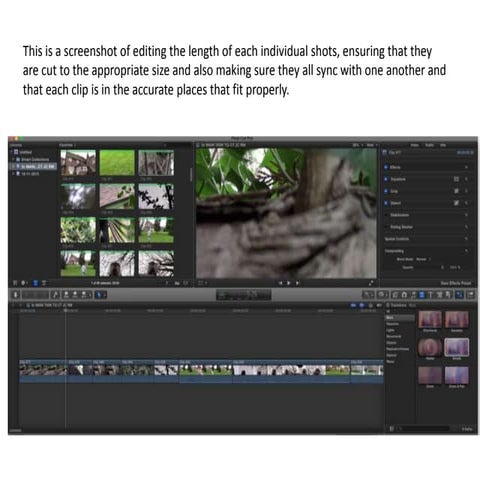This screenshot has height=480, width=480.
Task: Expand Smart Collections folder
Action: (14, 159)
